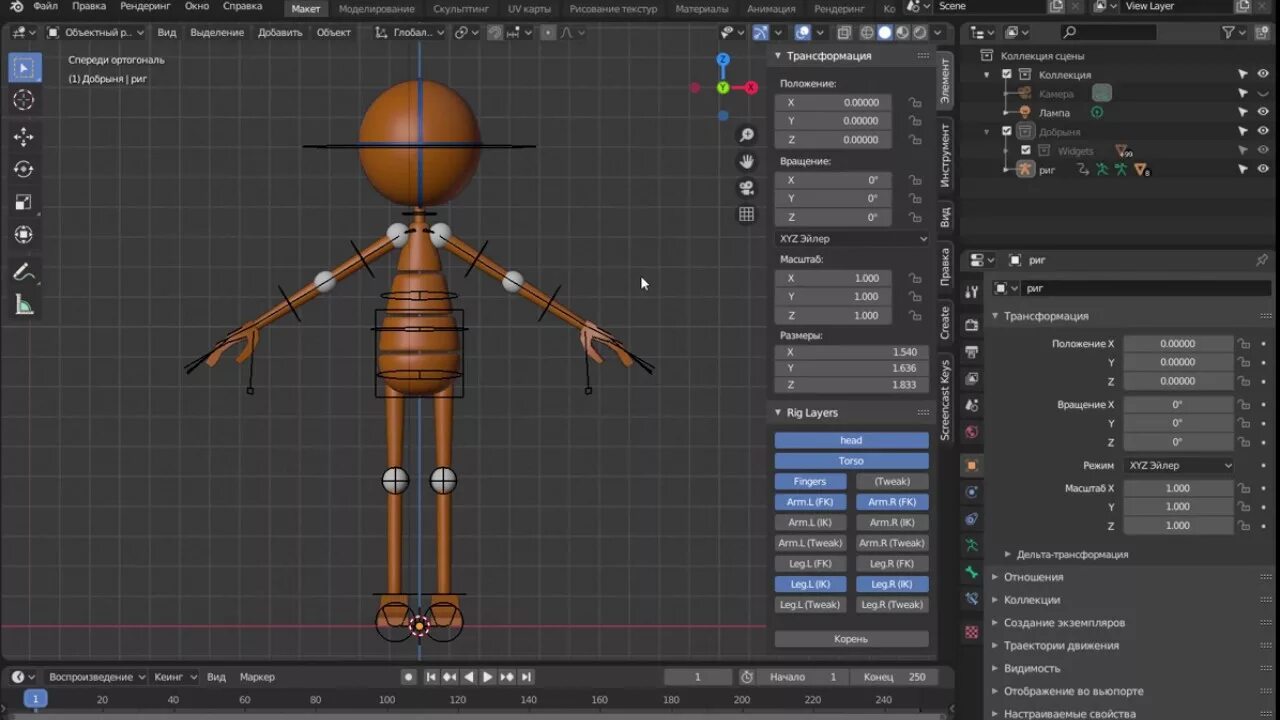Click the Корень rig layer button
This screenshot has width=1280, height=720.
[851, 639]
